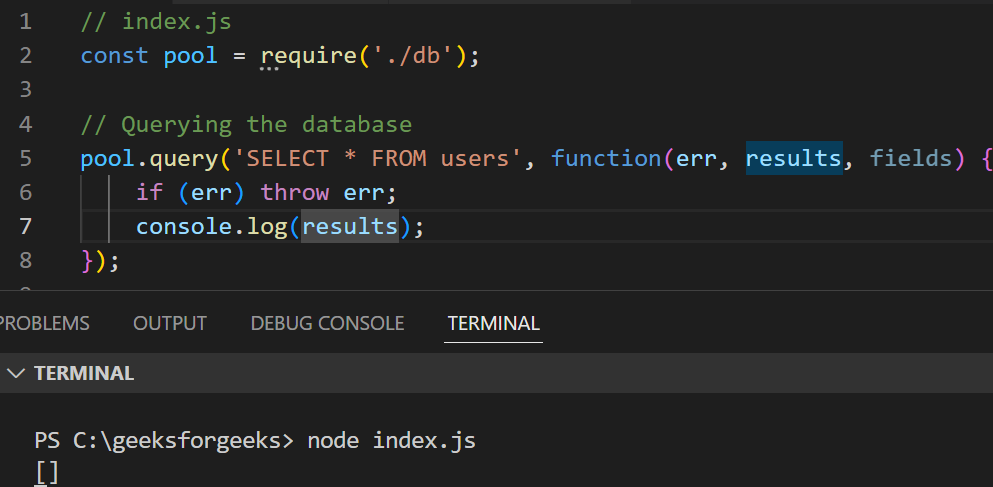The image size is (993, 487).
Task: Click line number 1 in the gutter
Action: click(x=25, y=21)
